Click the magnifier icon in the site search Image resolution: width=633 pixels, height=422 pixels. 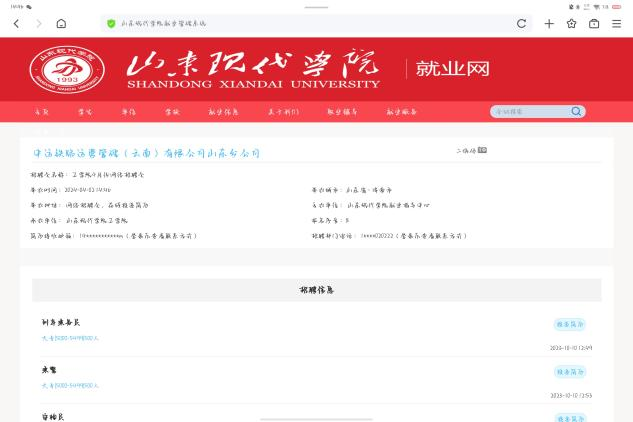click(577, 112)
